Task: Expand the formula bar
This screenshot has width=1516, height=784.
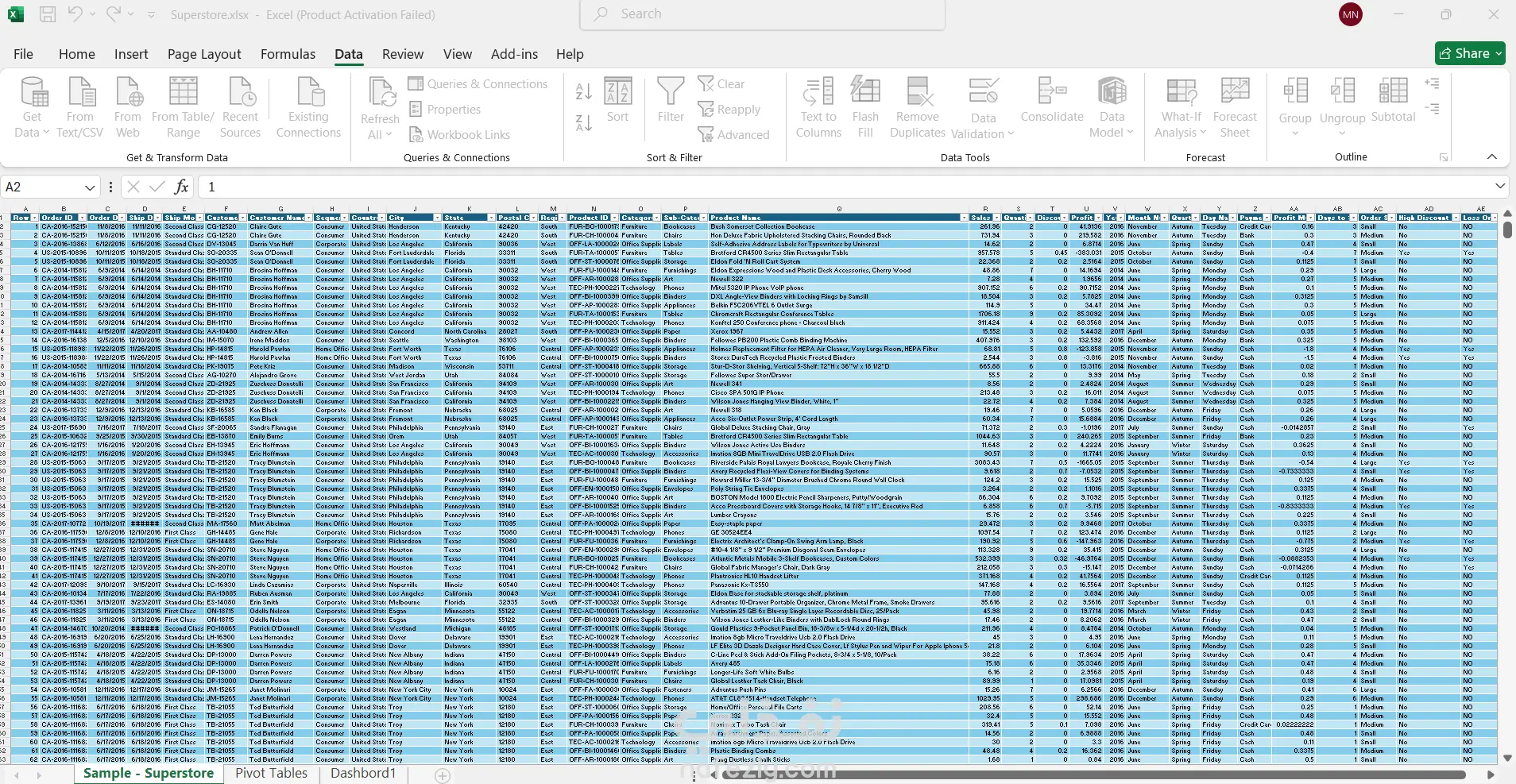Action: pos(1500,187)
